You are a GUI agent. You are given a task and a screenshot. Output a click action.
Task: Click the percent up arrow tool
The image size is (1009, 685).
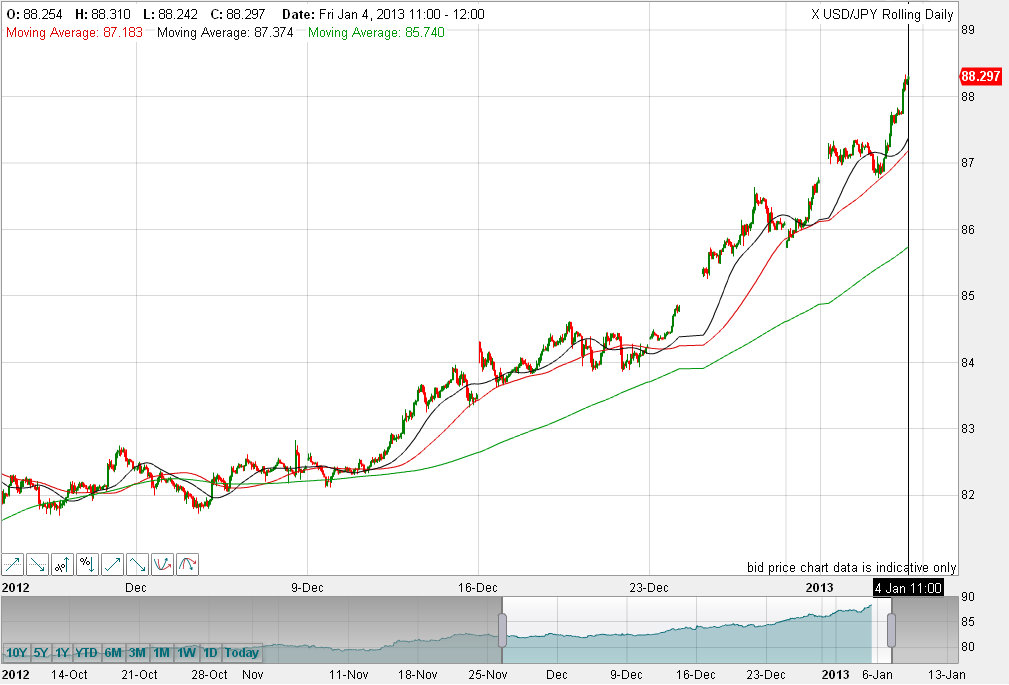(x=62, y=565)
